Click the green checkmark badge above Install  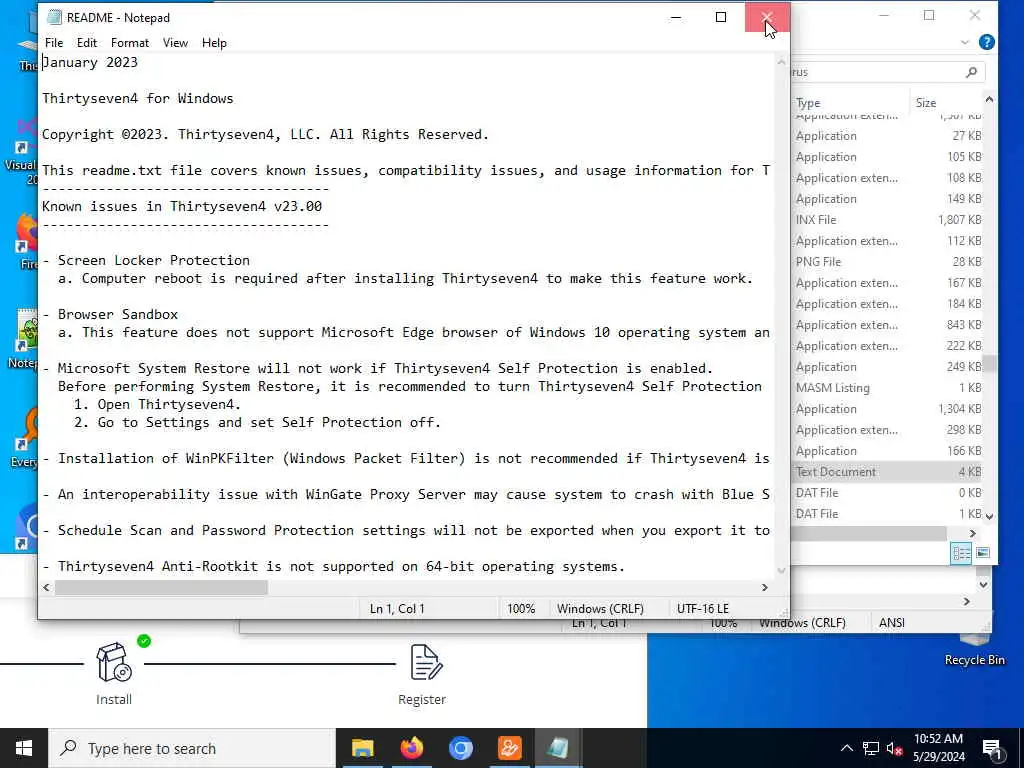(144, 641)
